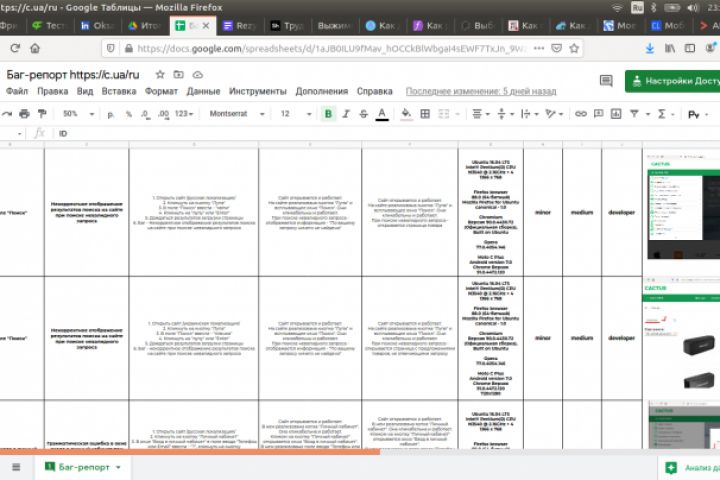Image resolution: width=720 pixels, height=480 pixels.
Task: Toggle strikethrough formatting
Action: click(363, 113)
